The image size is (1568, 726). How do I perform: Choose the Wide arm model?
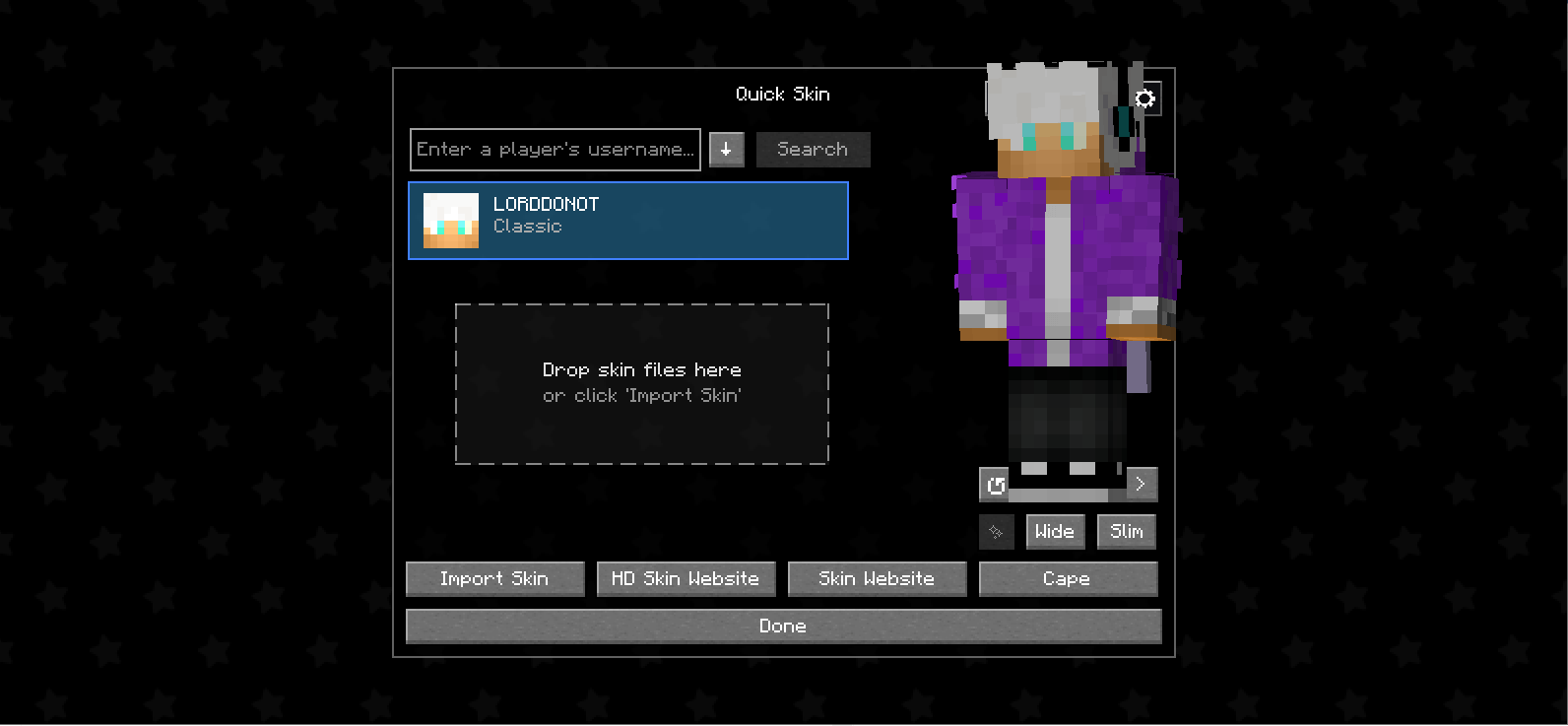1055,532
